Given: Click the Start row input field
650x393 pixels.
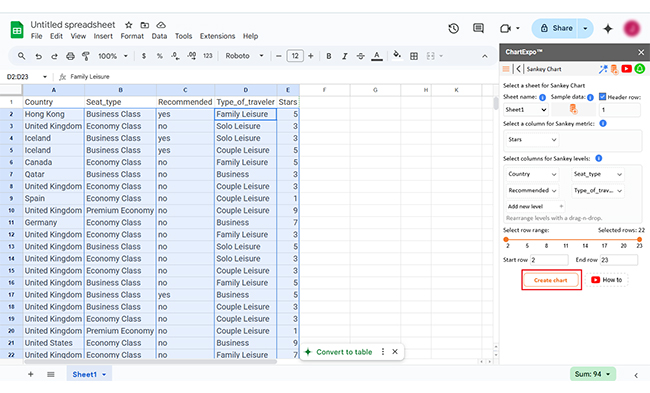Looking at the screenshot, I should coord(549,260).
